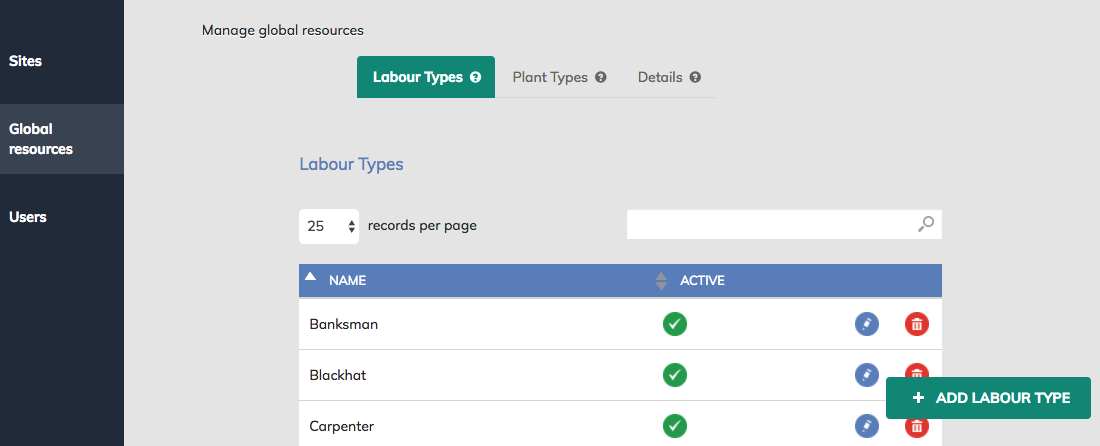Edit the Blackhat labour type
Image resolution: width=1100 pixels, height=446 pixels.
tap(866, 374)
